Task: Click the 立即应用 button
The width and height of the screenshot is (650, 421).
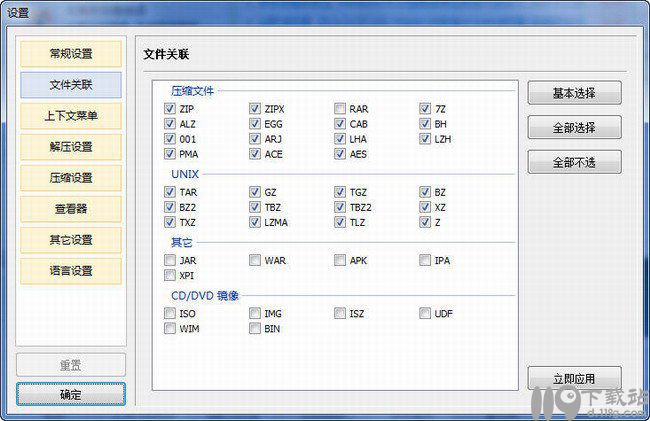Action: pyautogui.click(x=574, y=378)
